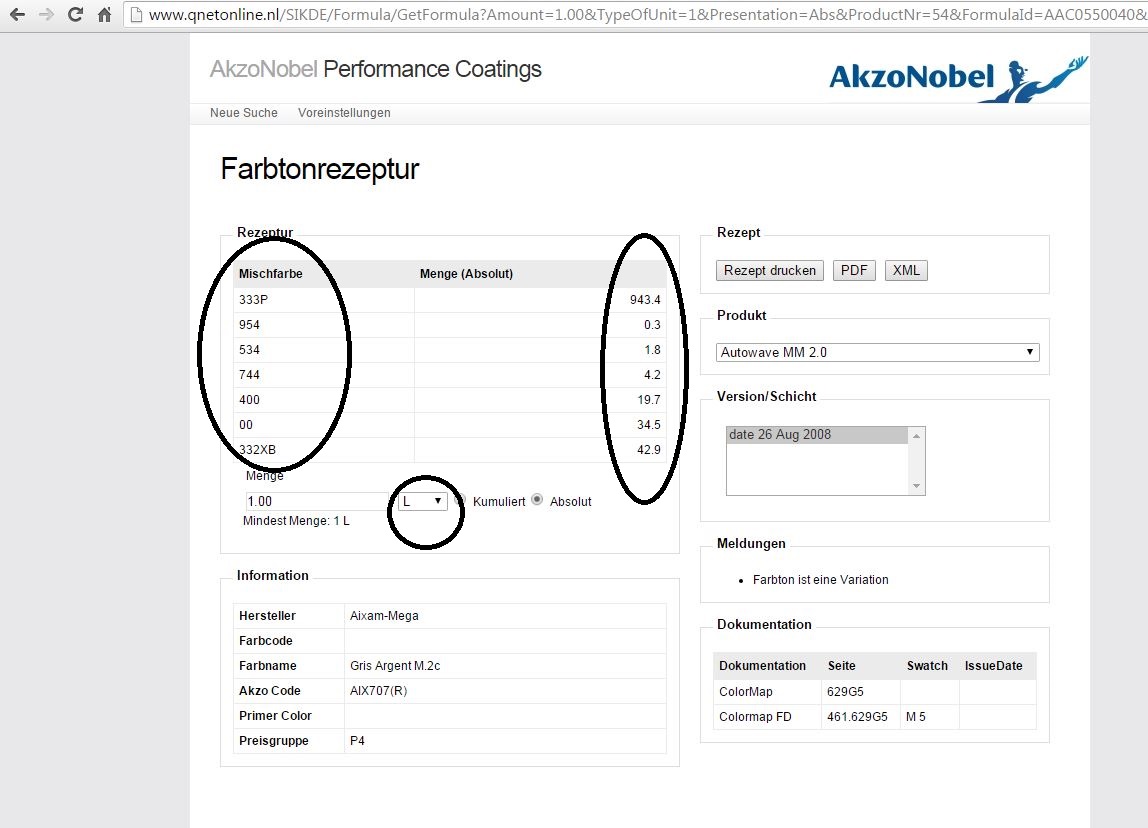Screen dimensions: 1148x828
Task: Click the AIX707(R) Akzo Code value
Action: [x=379, y=690]
